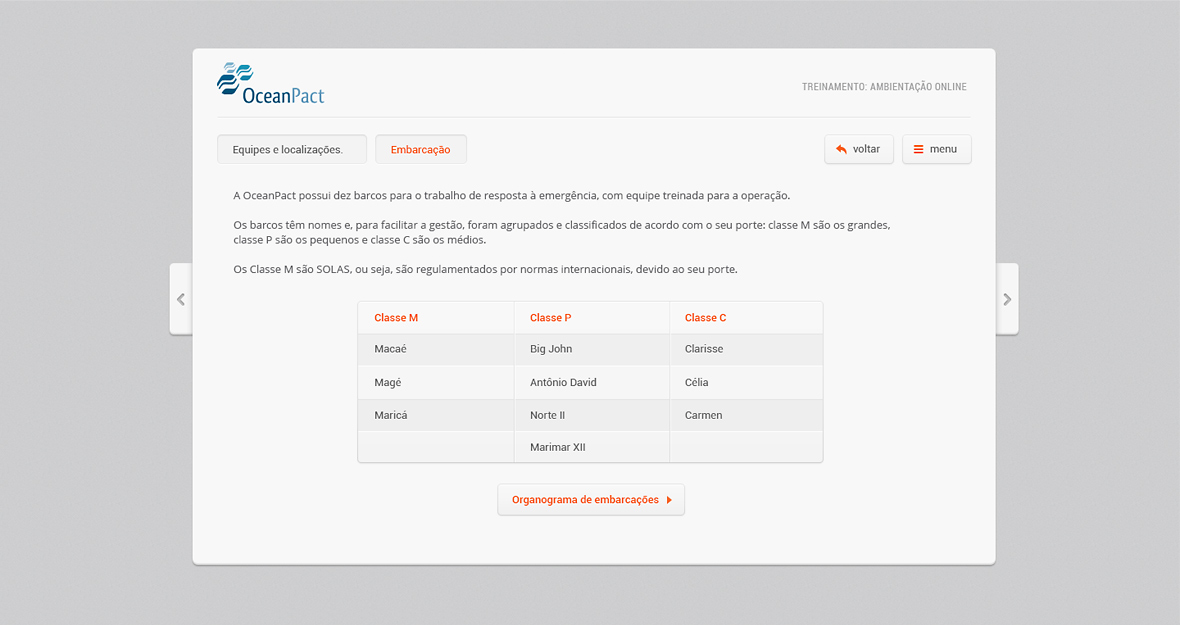Image resolution: width=1180 pixels, height=625 pixels.
Task: Open Organograma de embarcações
Action: 591,499
